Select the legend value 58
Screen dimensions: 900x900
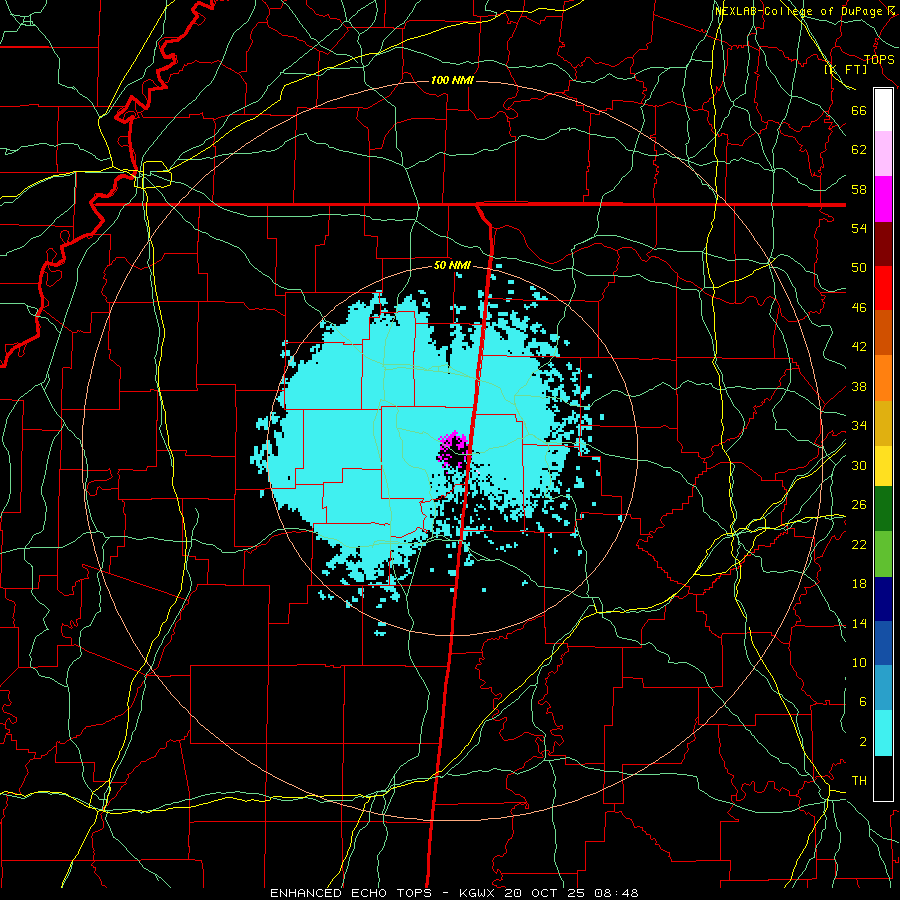[859, 189]
